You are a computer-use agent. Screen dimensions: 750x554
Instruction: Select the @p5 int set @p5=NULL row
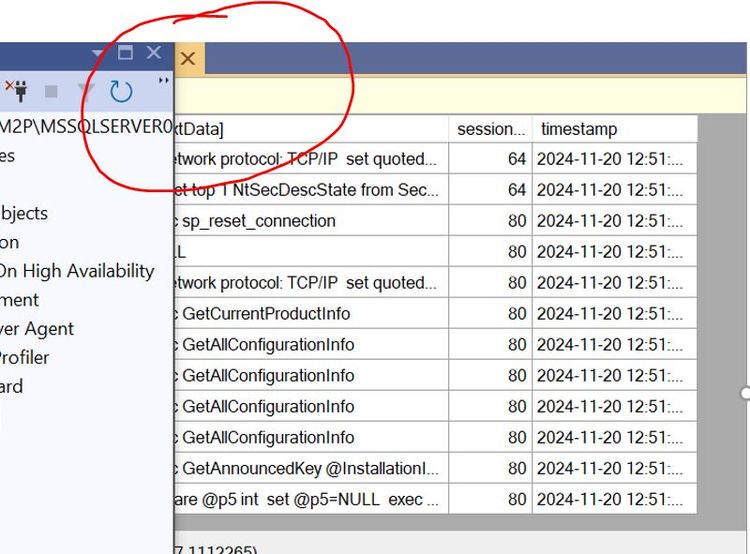(435, 499)
